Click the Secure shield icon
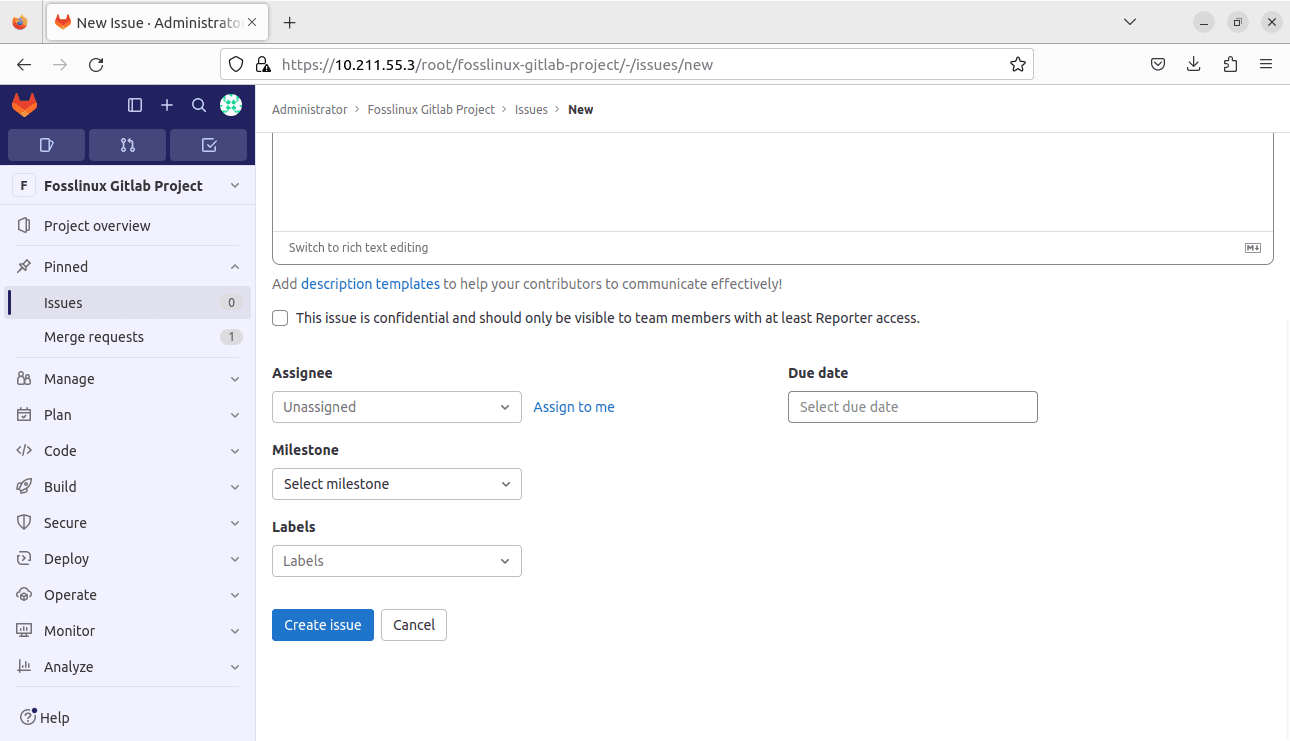1290x741 pixels. click(x=24, y=523)
